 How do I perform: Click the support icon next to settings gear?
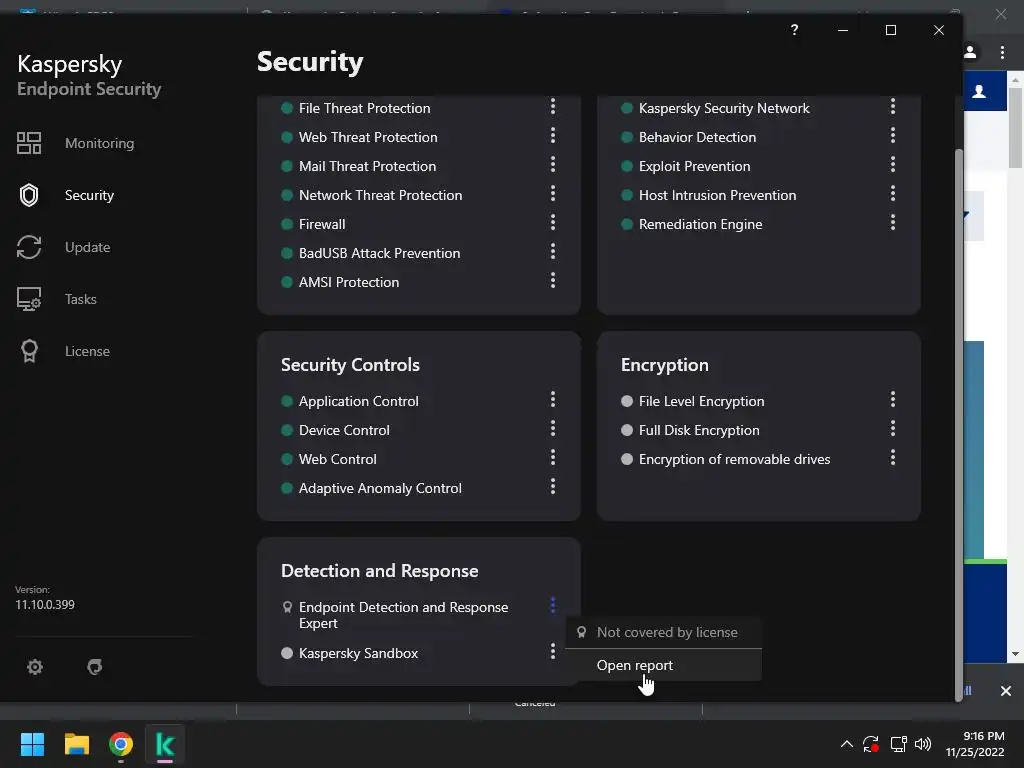tap(95, 667)
